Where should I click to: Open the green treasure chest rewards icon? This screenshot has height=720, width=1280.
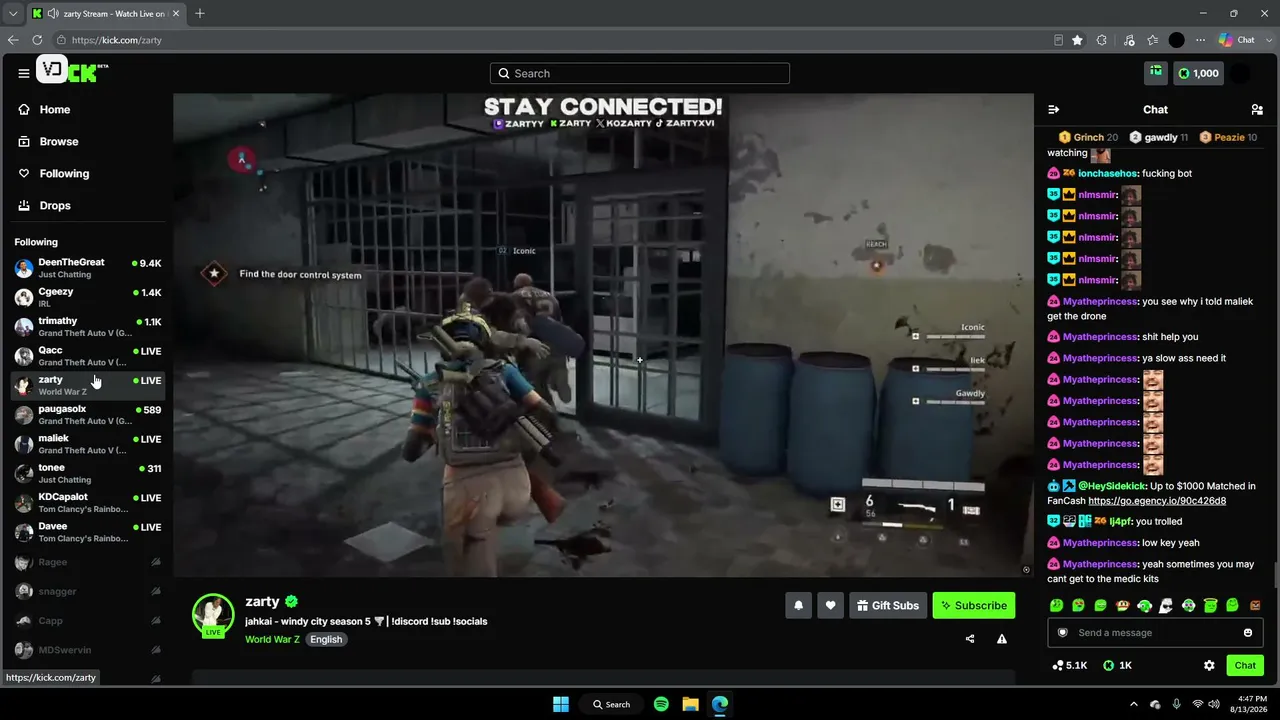[x=1155, y=73]
